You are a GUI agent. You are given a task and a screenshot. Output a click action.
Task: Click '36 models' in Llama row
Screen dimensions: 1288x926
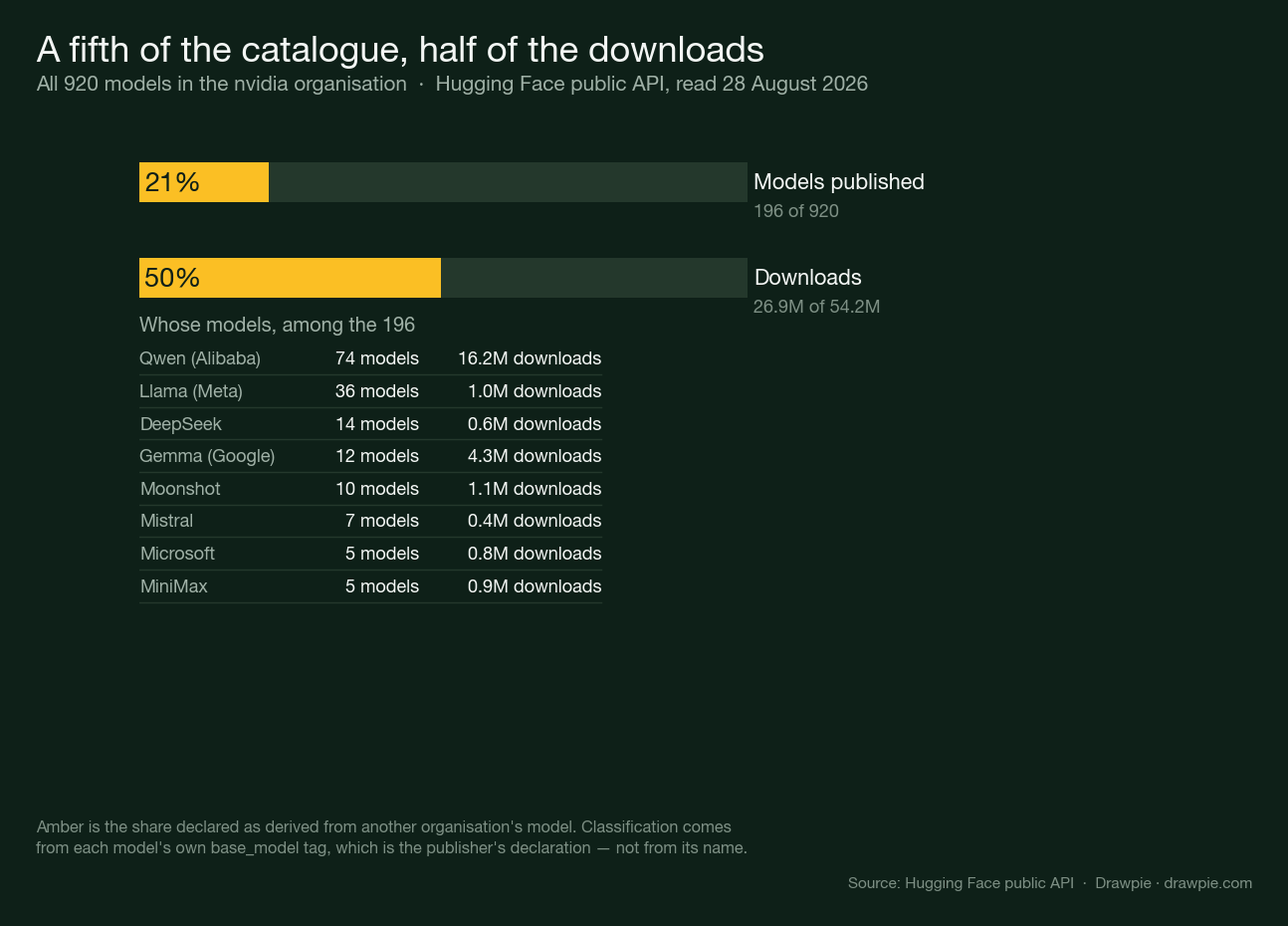[x=377, y=391]
